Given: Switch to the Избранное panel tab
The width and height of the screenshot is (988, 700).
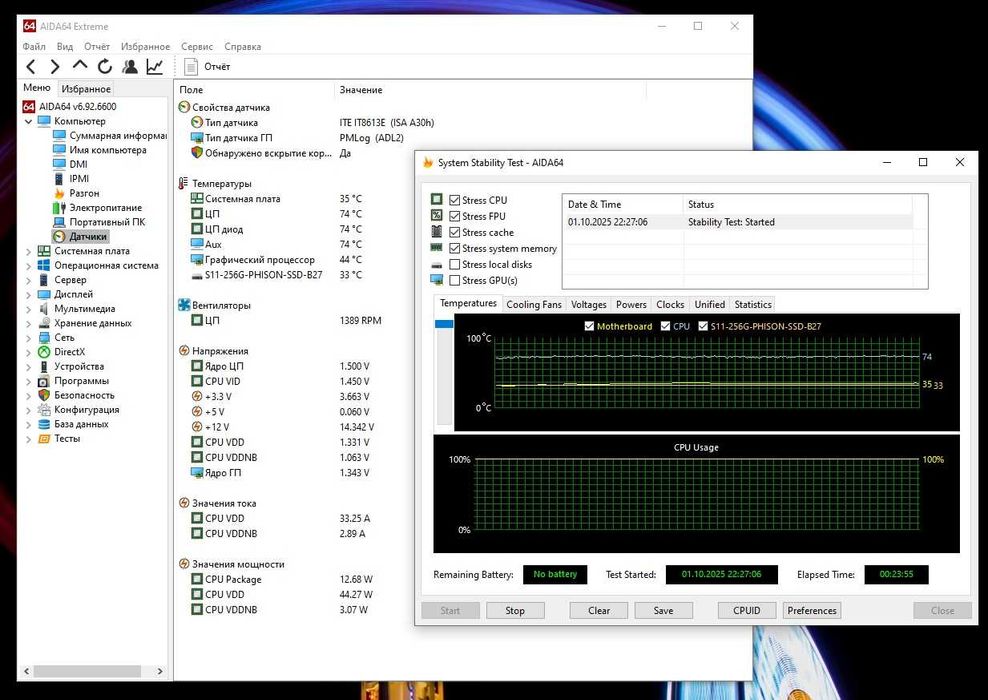Looking at the screenshot, I should point(86,89).
